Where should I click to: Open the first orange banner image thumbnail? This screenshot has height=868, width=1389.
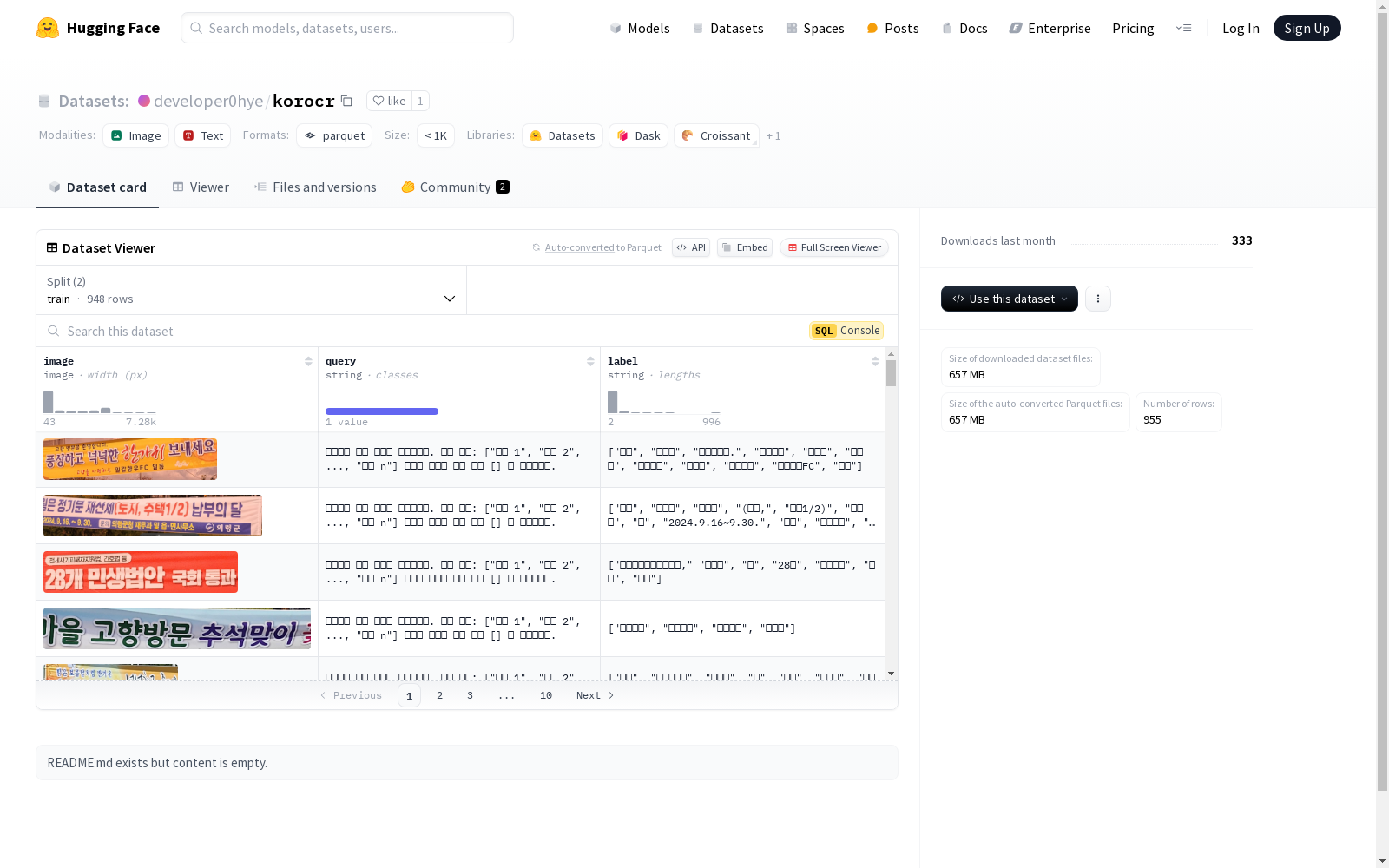(130, 459)
